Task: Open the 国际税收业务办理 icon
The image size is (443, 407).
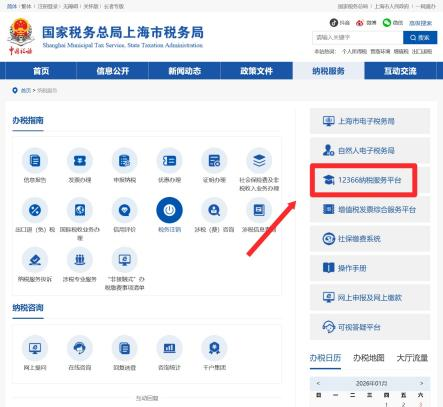Action: tap(80, 210)
